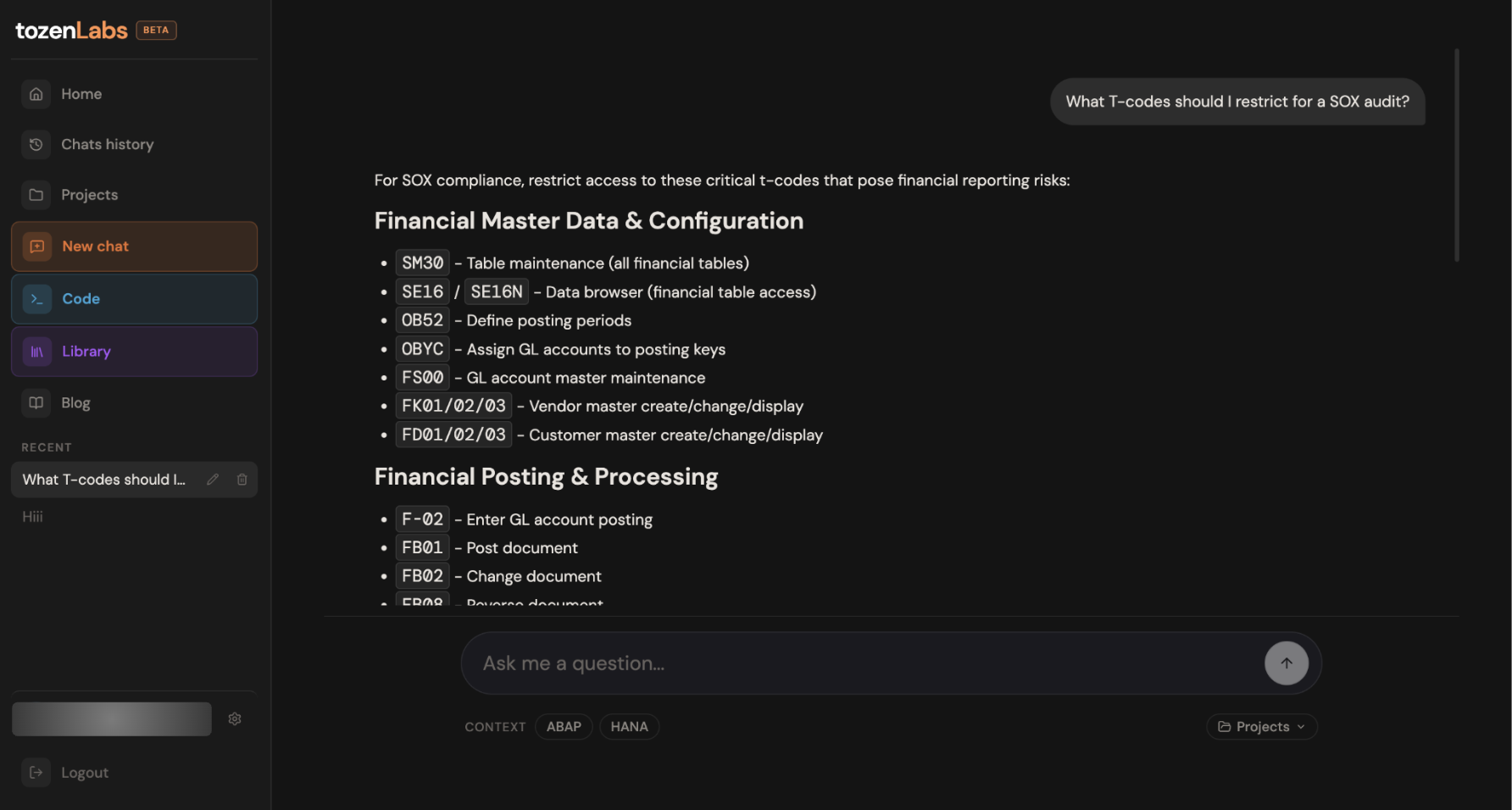1512x810 pixels.
Task: Rename the recent chat with pencil icon
Action: pyautogui.click(x=213, y=480)
